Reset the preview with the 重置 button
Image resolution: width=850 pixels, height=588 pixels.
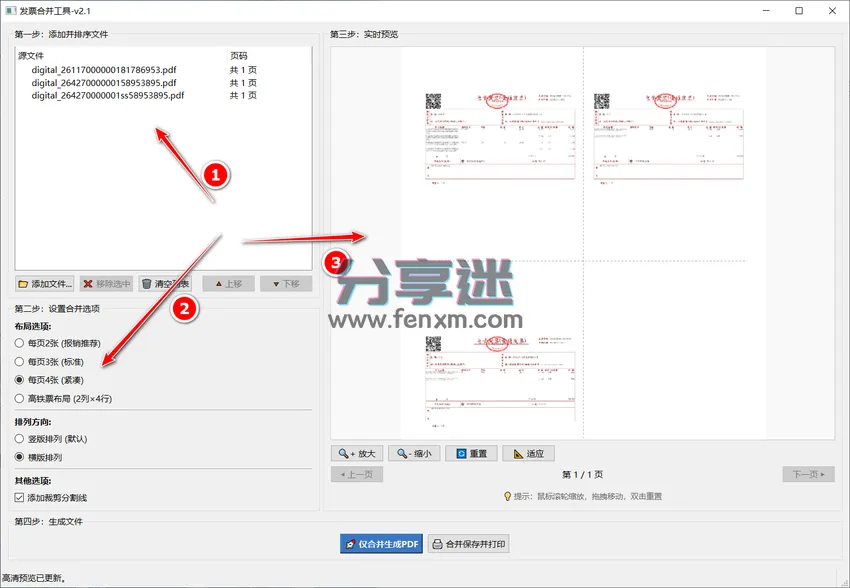click(471, 454)
